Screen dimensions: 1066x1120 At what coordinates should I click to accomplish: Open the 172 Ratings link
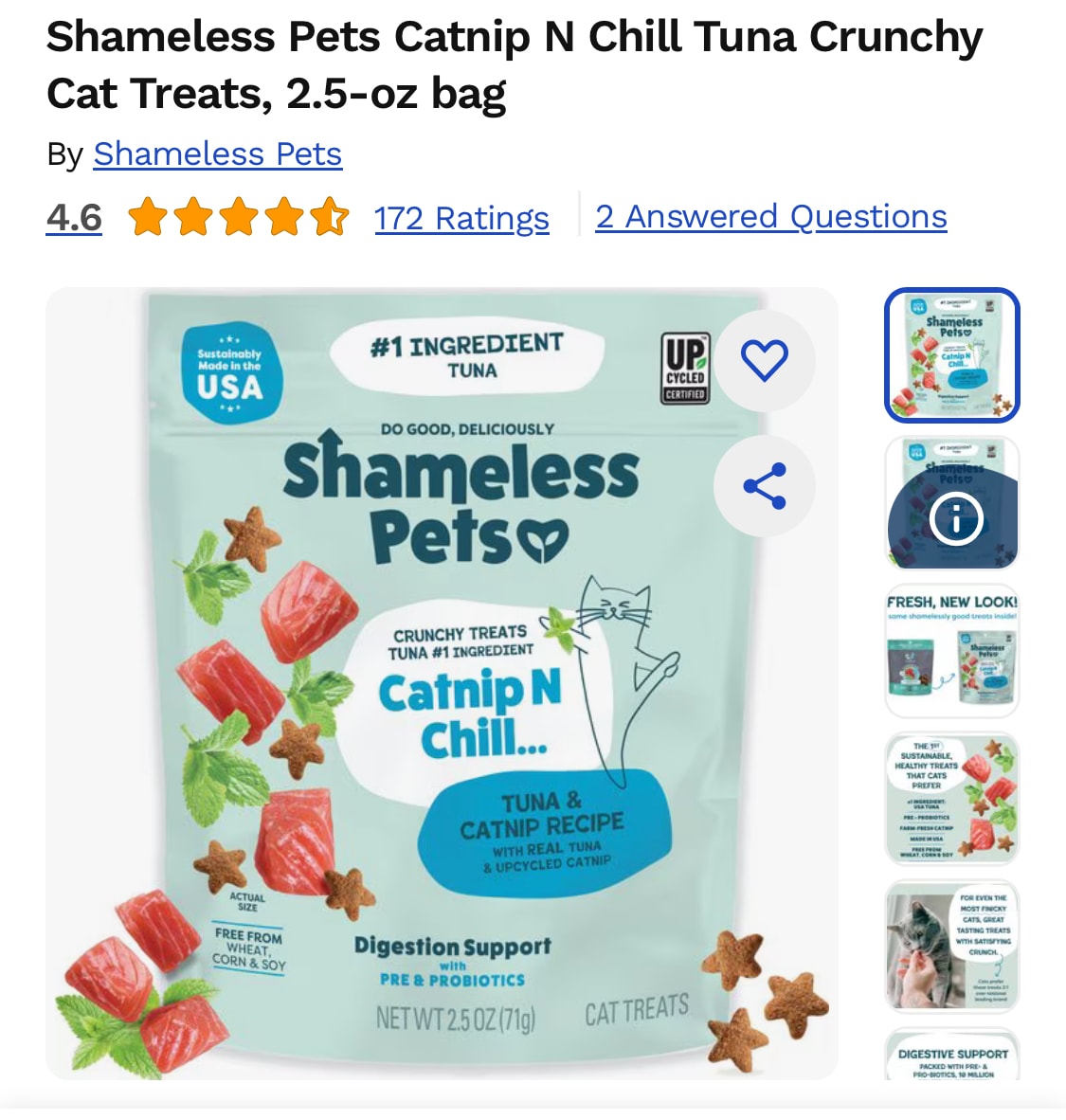pos(461,218)
